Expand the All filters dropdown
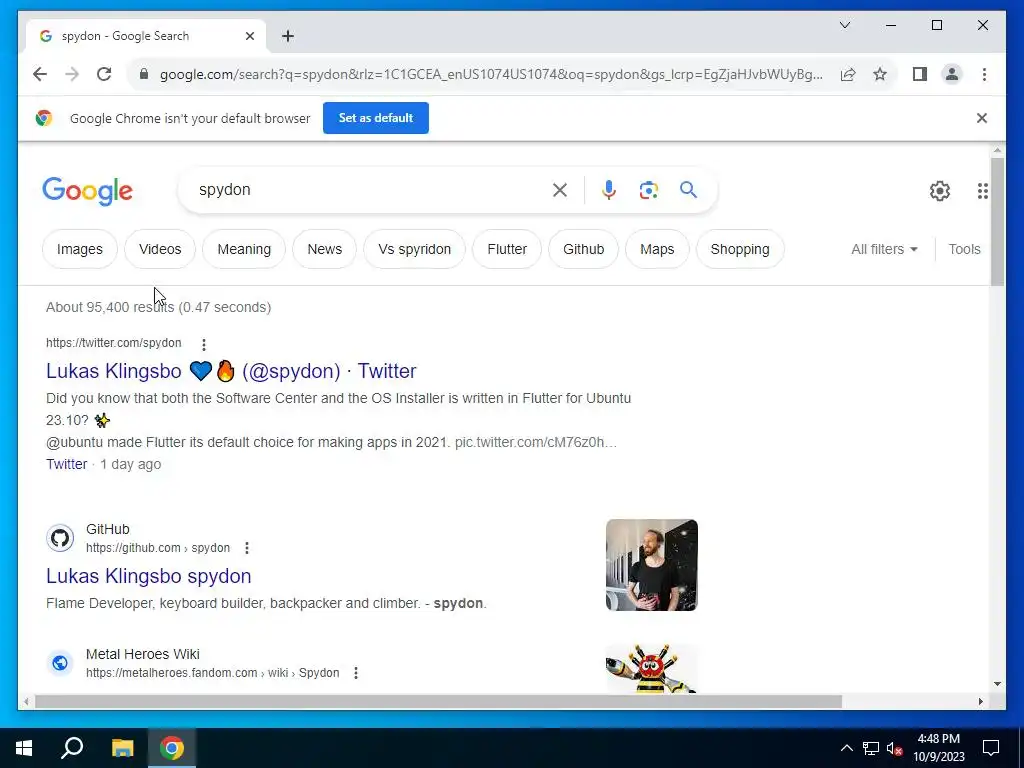Viewport: 1024px width, 768px height. (884, 249)
